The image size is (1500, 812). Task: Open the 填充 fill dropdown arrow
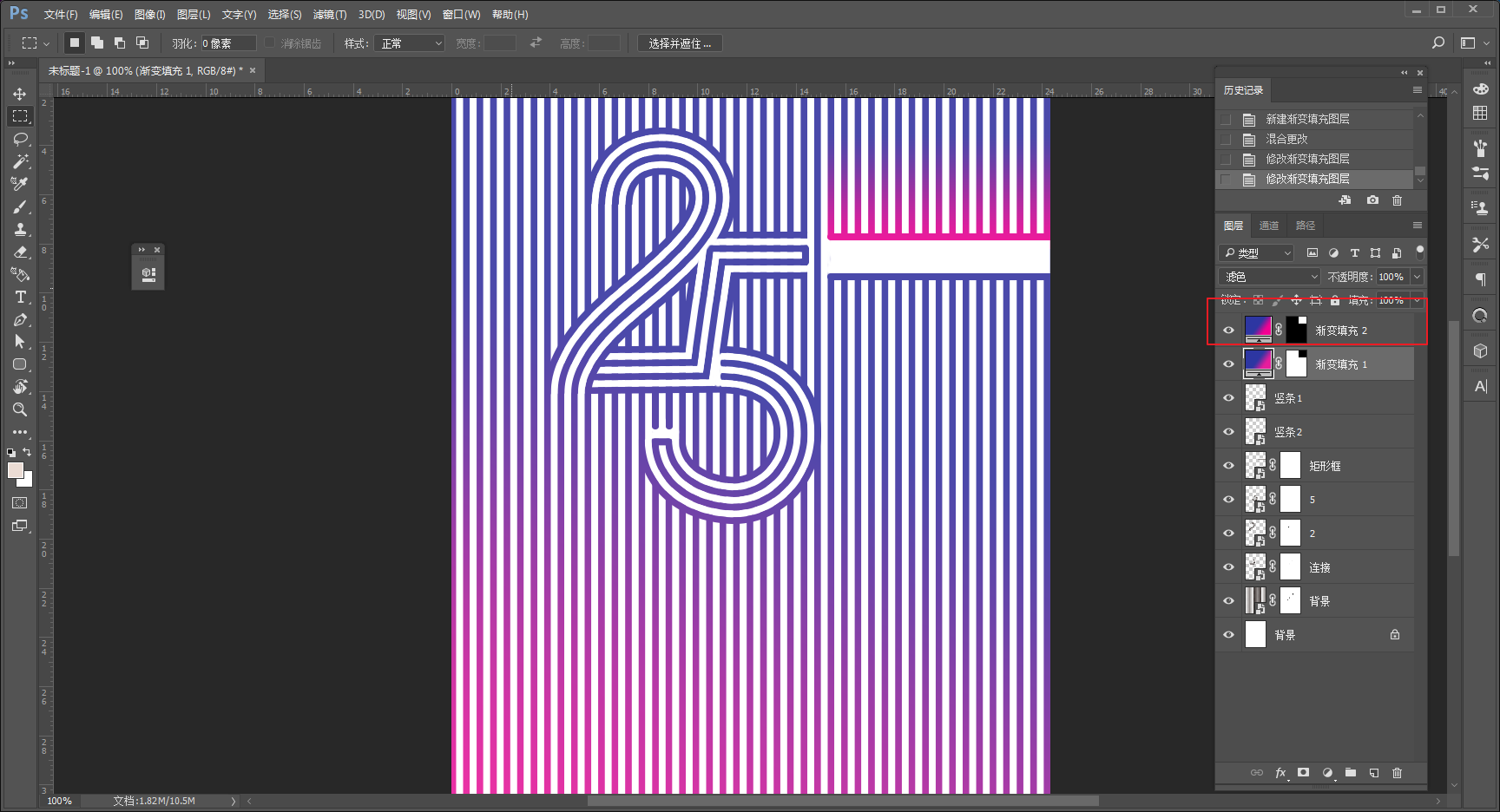click(x=1418, y=300)
